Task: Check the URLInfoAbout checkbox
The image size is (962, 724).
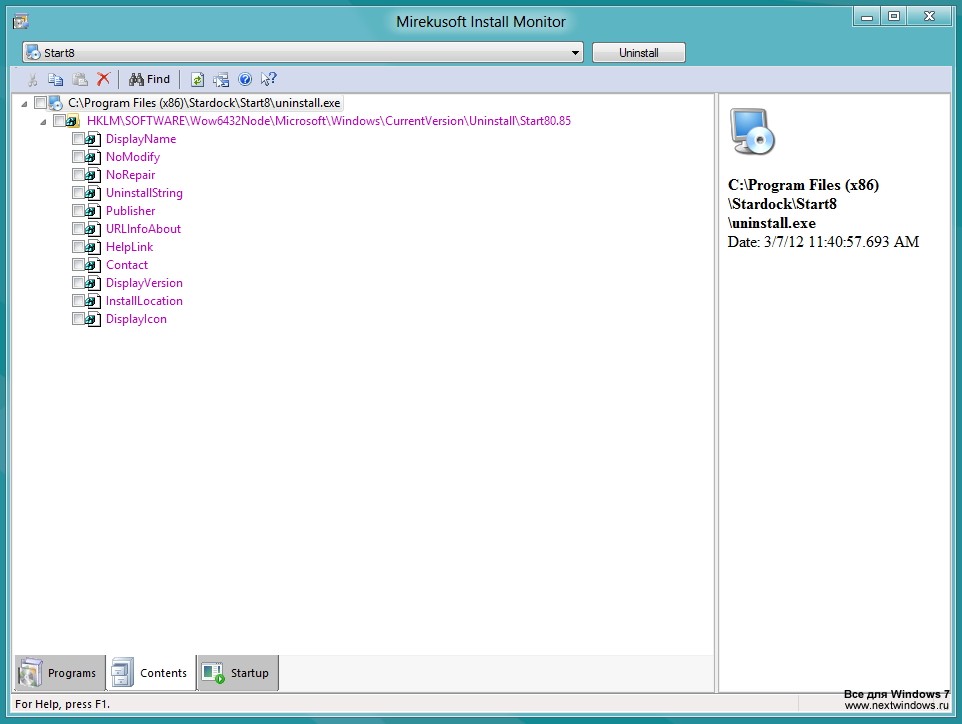Action: 78,228
